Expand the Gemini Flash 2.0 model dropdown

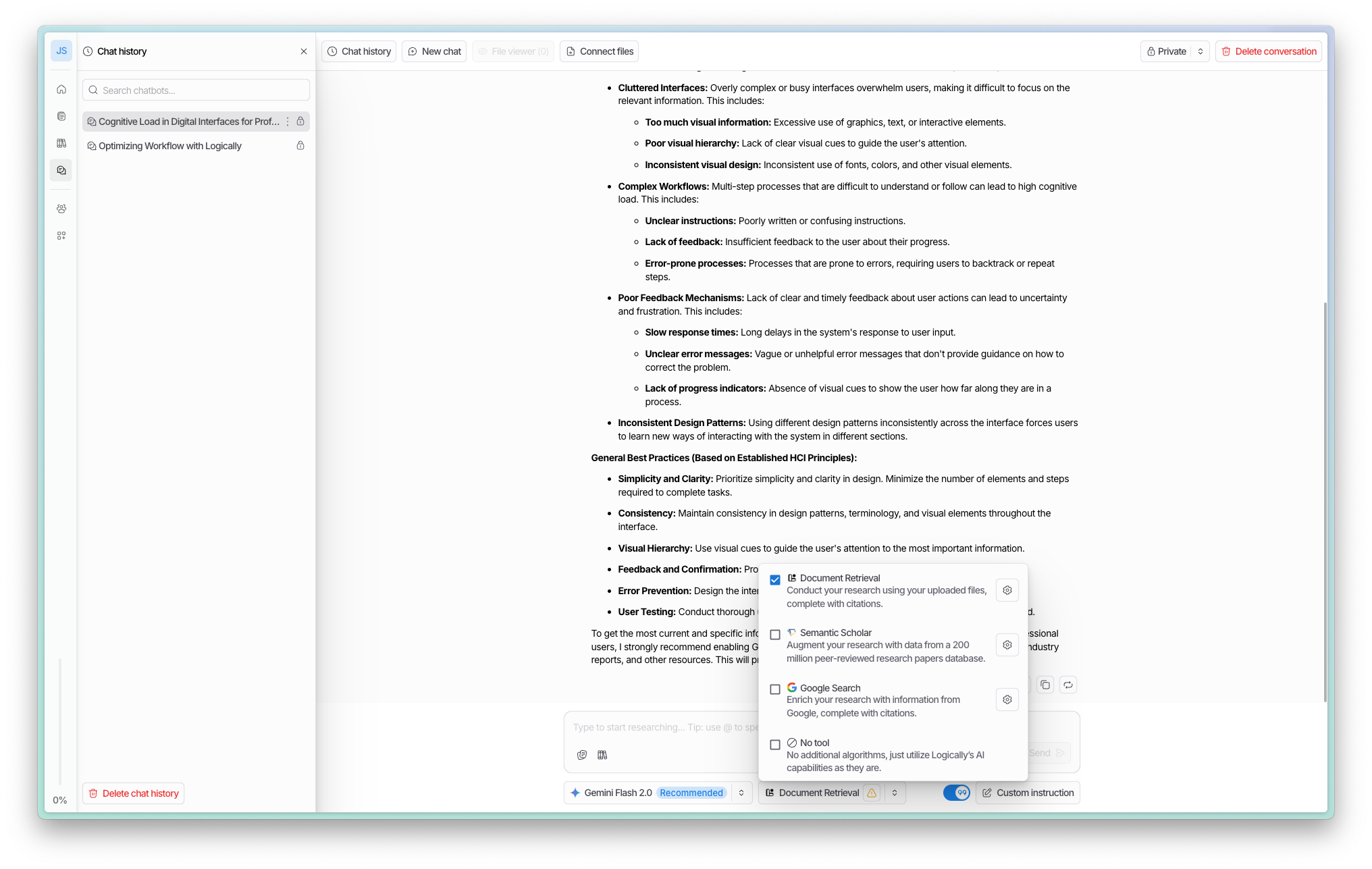coord(741,793)
